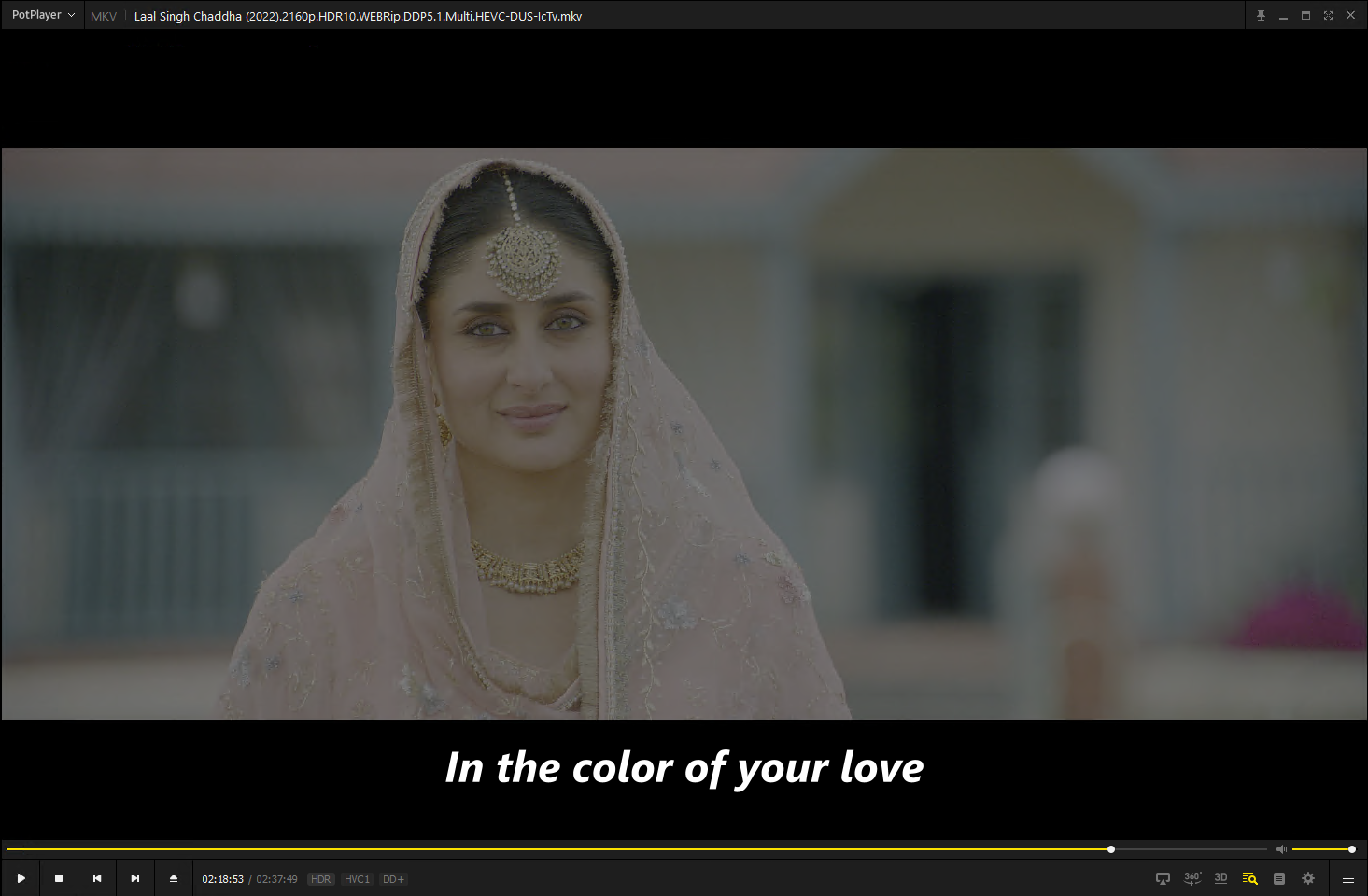Stop the video with the Stop button
The height and width of the screenshot is (896, 1368).
59,878
